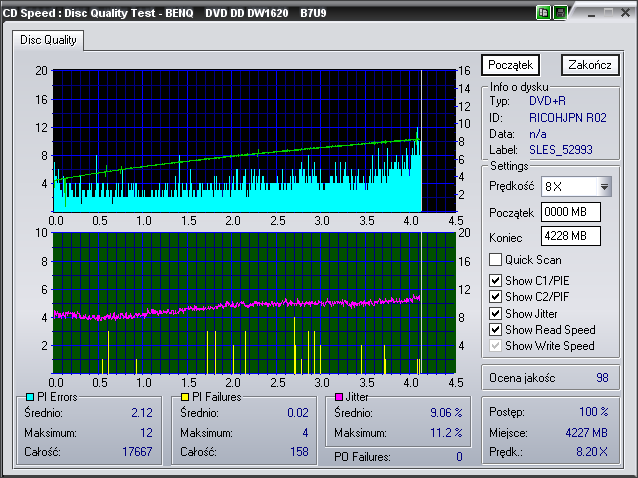
Task: Toggle Show C1/PIE checkbox
Action: 495,280
